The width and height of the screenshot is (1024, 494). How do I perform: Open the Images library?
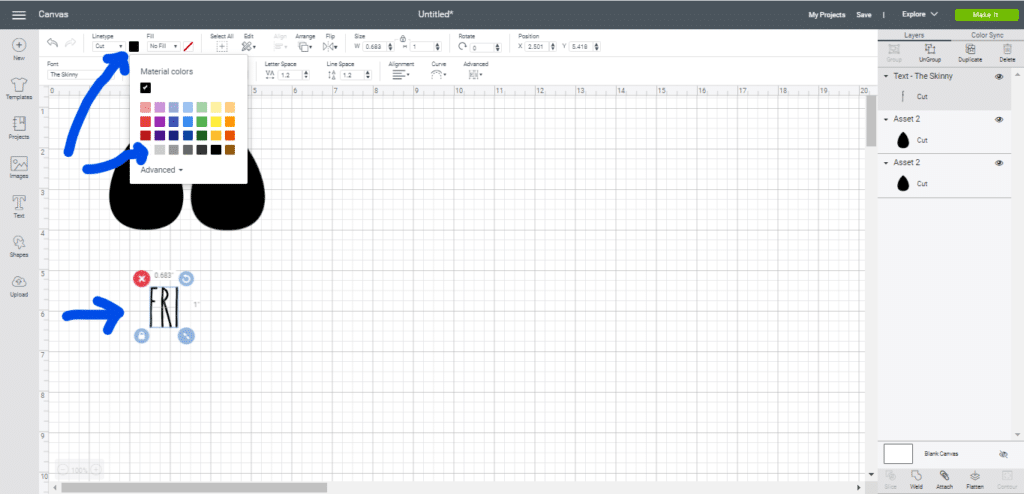pyautogui.click(x=19, y=165)
